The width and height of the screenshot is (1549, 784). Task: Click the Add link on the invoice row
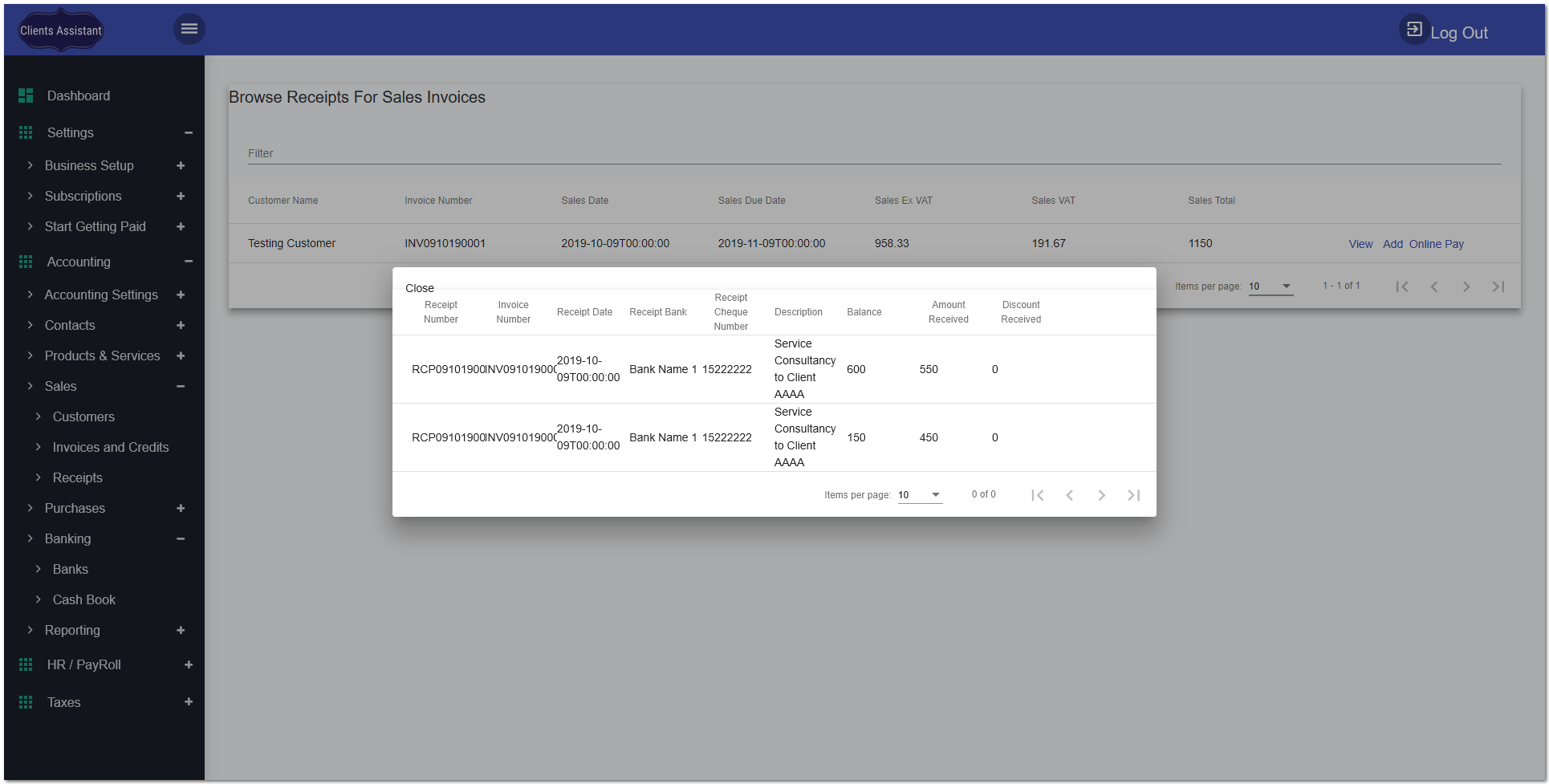1392,244
